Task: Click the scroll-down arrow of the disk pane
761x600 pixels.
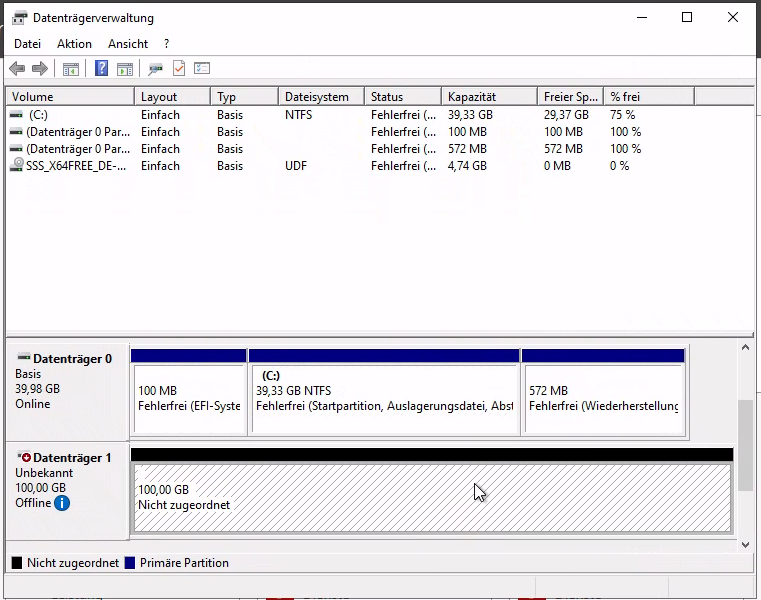Action: (x=744, y=544)
